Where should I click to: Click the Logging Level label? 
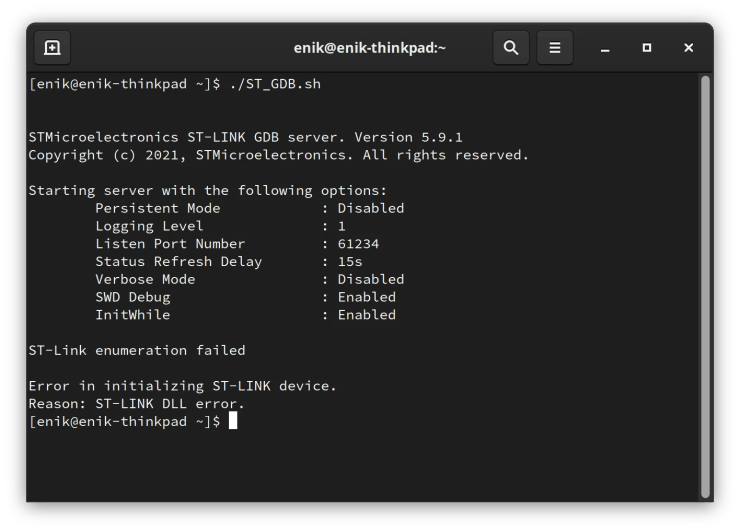149,226
